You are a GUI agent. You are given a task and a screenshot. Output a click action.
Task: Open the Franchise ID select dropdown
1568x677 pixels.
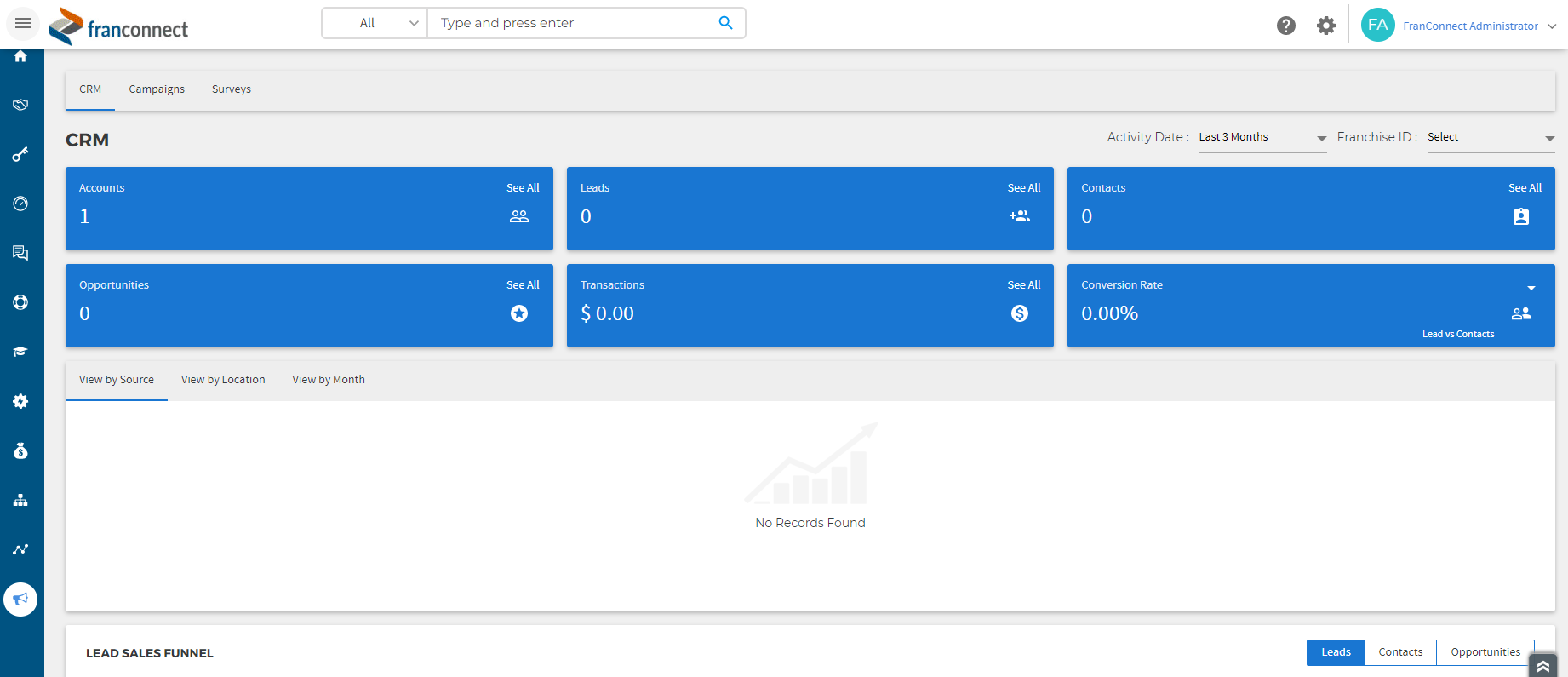1490,137
